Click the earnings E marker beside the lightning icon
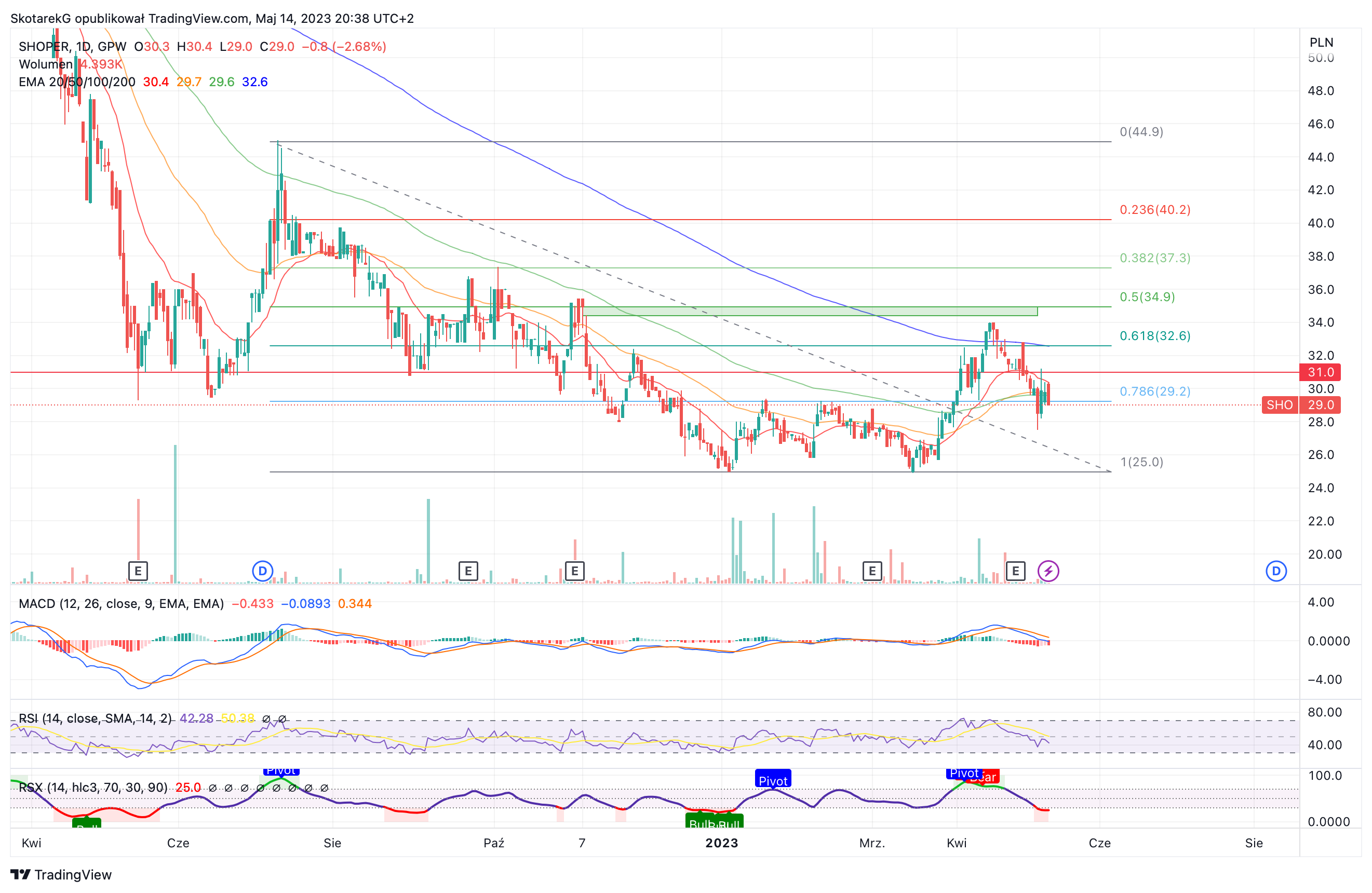This screenshot has height=893, width=1372. (x=1016, y=571)
